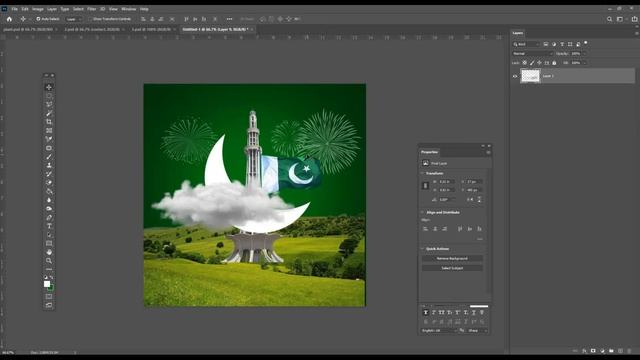Select the Lasso tool
Screen dimensions: 640x360
tap(49, 104)
